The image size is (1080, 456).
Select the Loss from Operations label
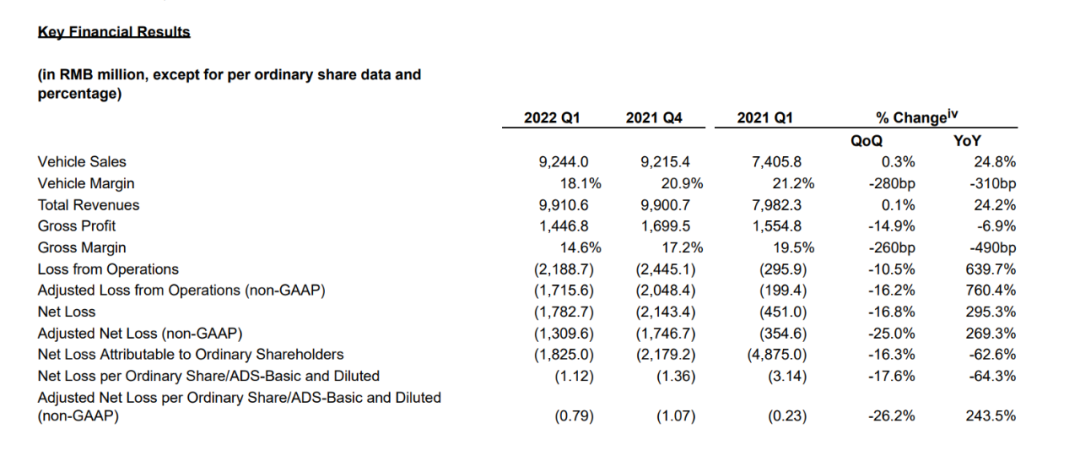click(108, 269)
